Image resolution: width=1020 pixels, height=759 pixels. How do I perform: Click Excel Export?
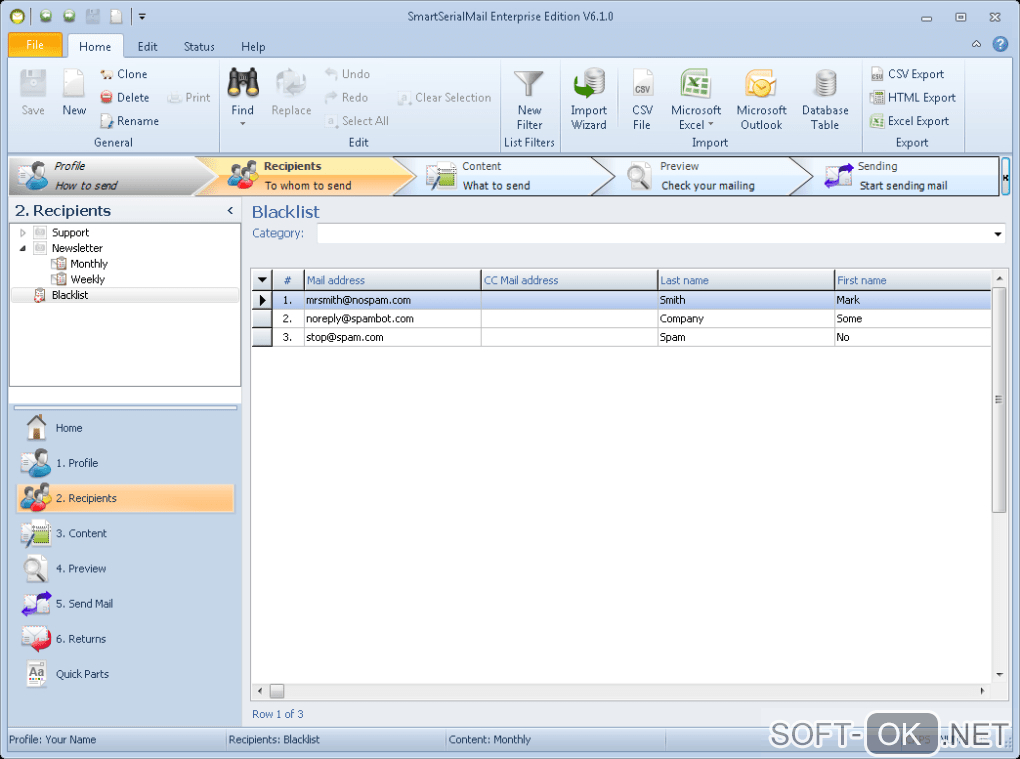909,121
